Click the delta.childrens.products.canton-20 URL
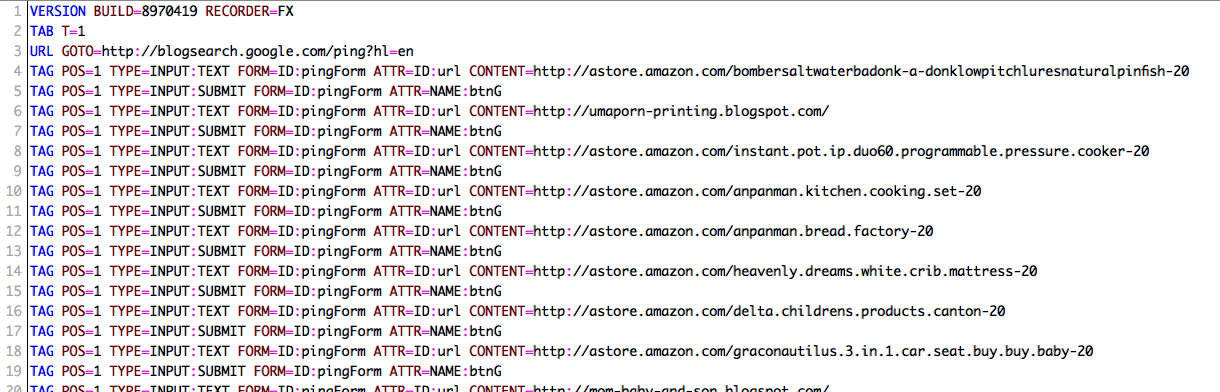Image resolution: width=1220 pixels, height=392 pixels. (769, 310)
